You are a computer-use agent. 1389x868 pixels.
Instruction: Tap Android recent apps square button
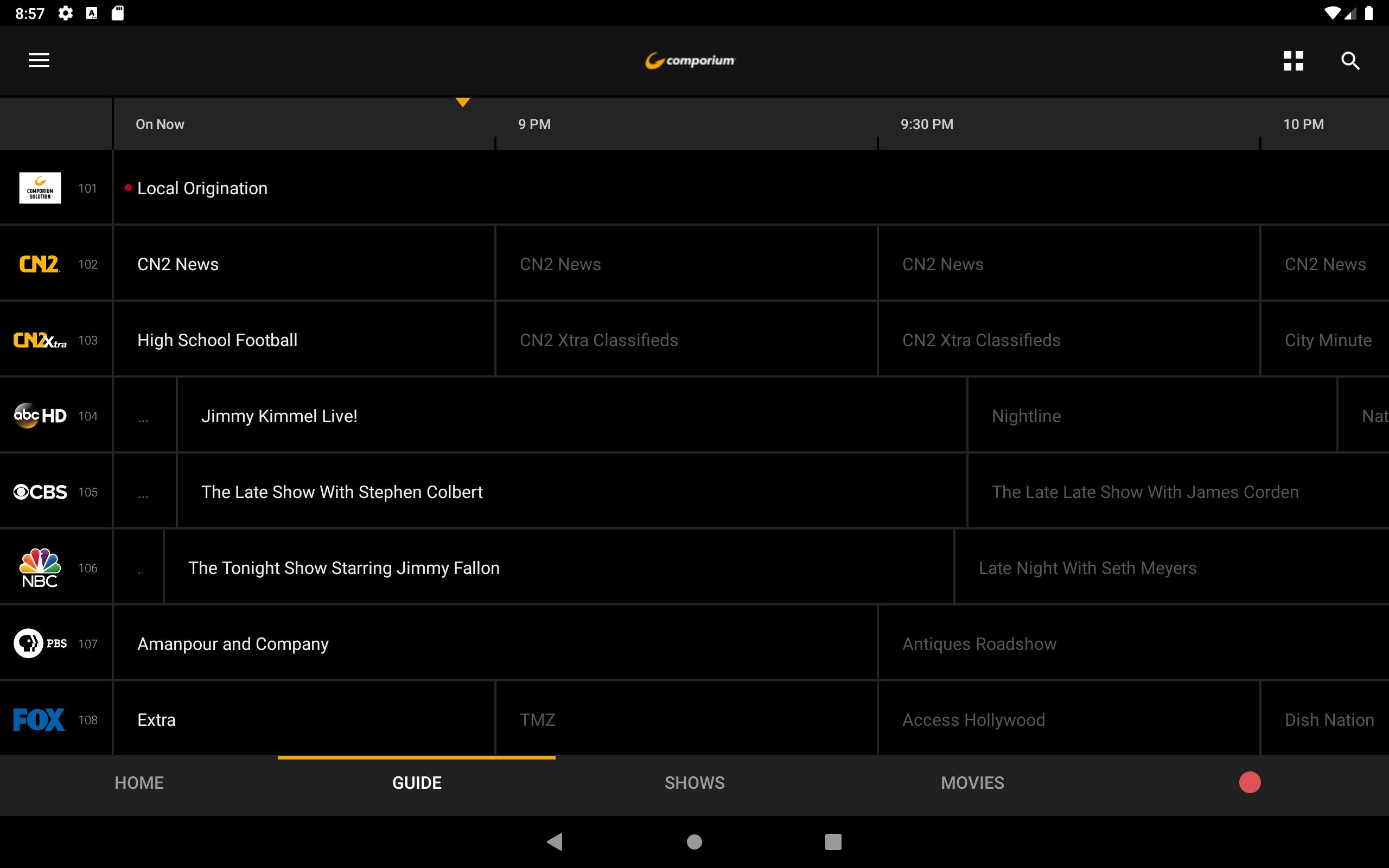pos(833,841)
